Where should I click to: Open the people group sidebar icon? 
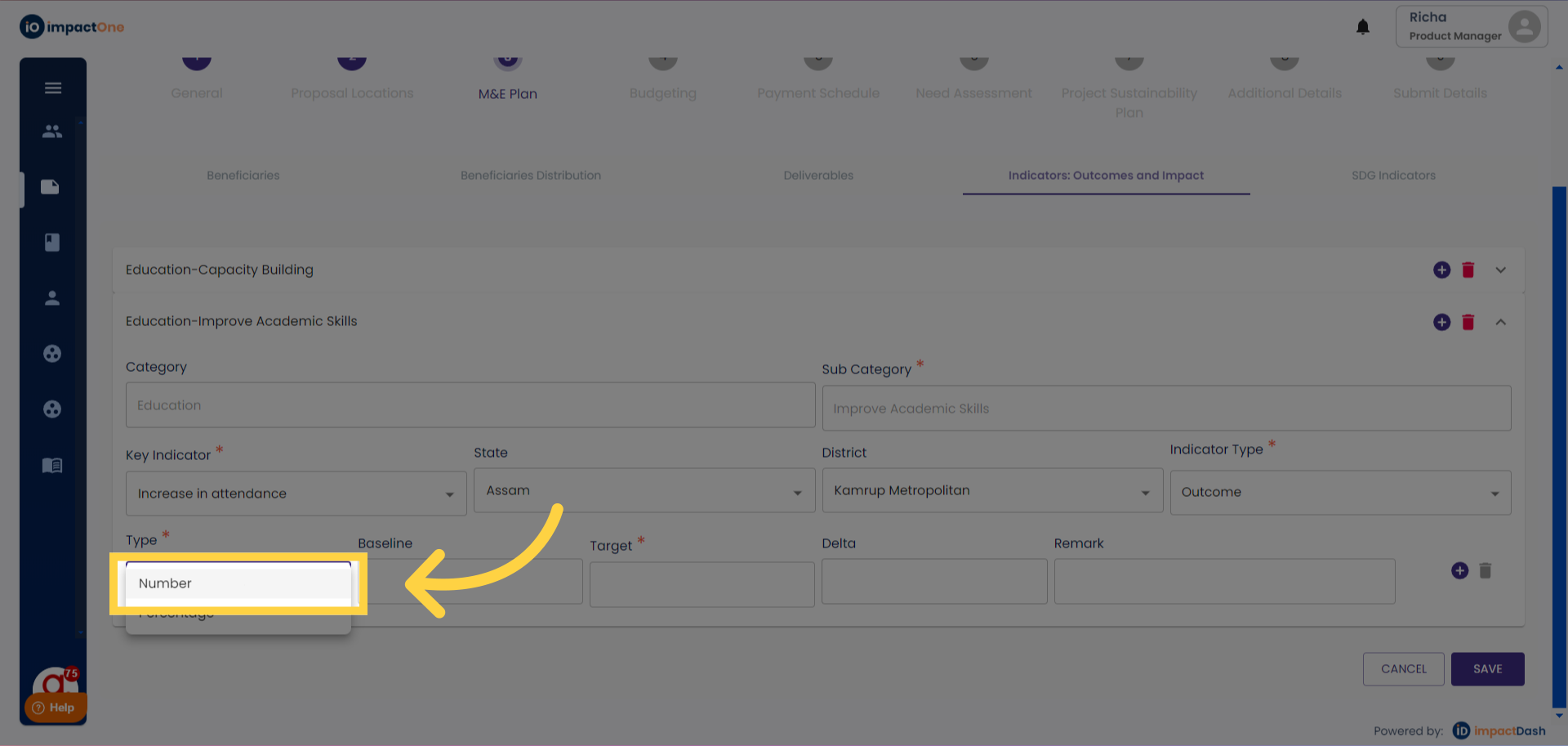[52, 131]
